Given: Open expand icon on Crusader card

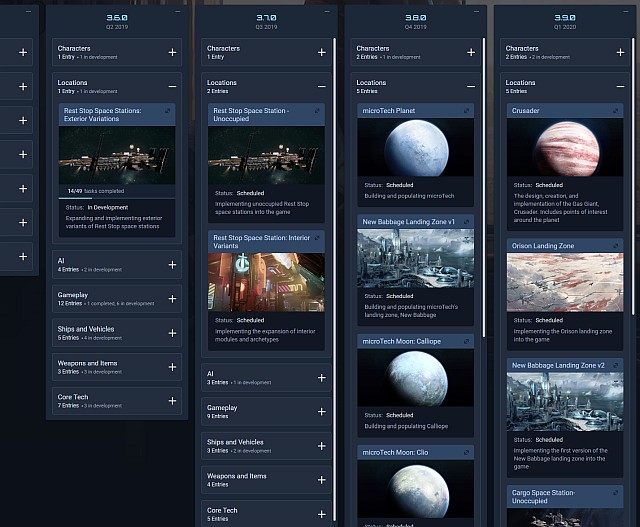Looking at the screenshot, I should coord(616,111).
